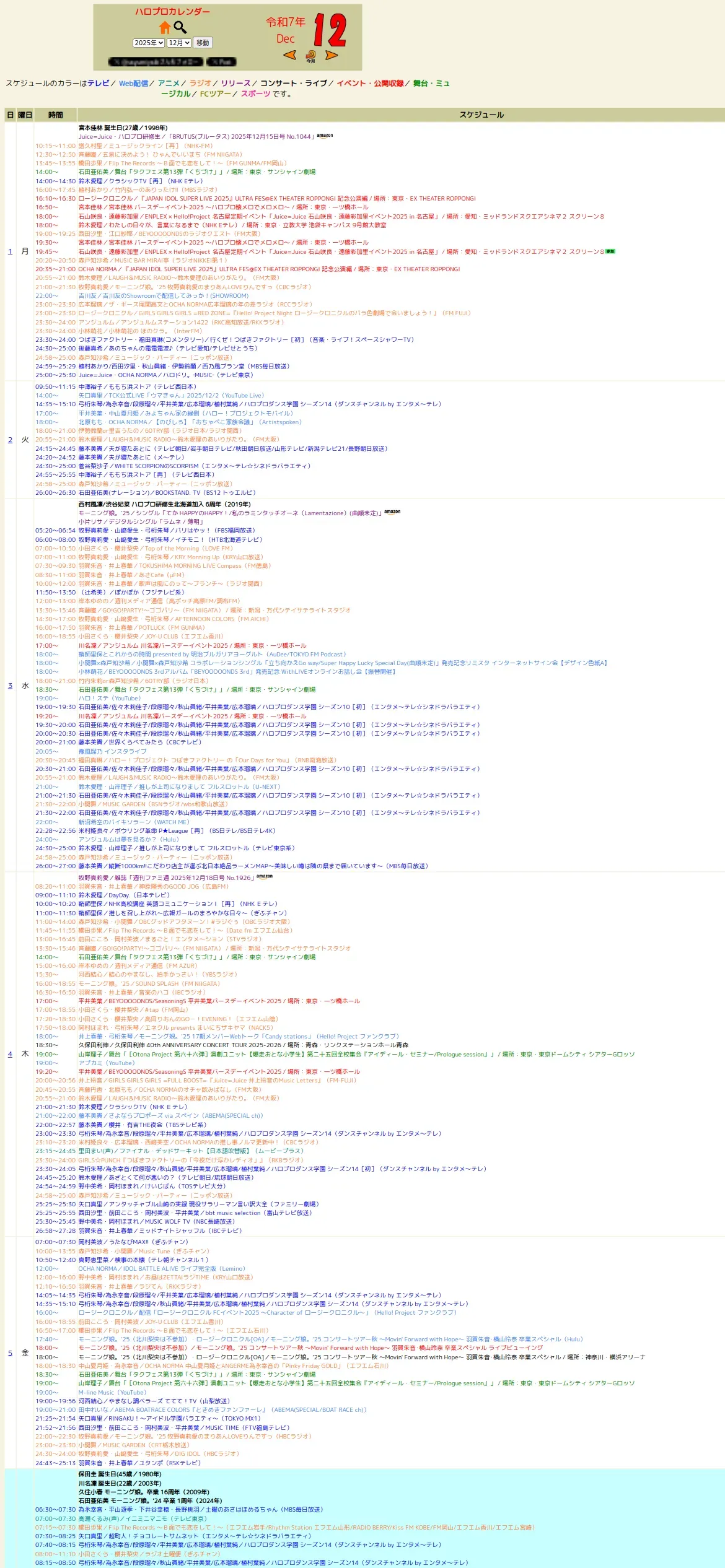Click the アニメ legend label

point(169,83)
